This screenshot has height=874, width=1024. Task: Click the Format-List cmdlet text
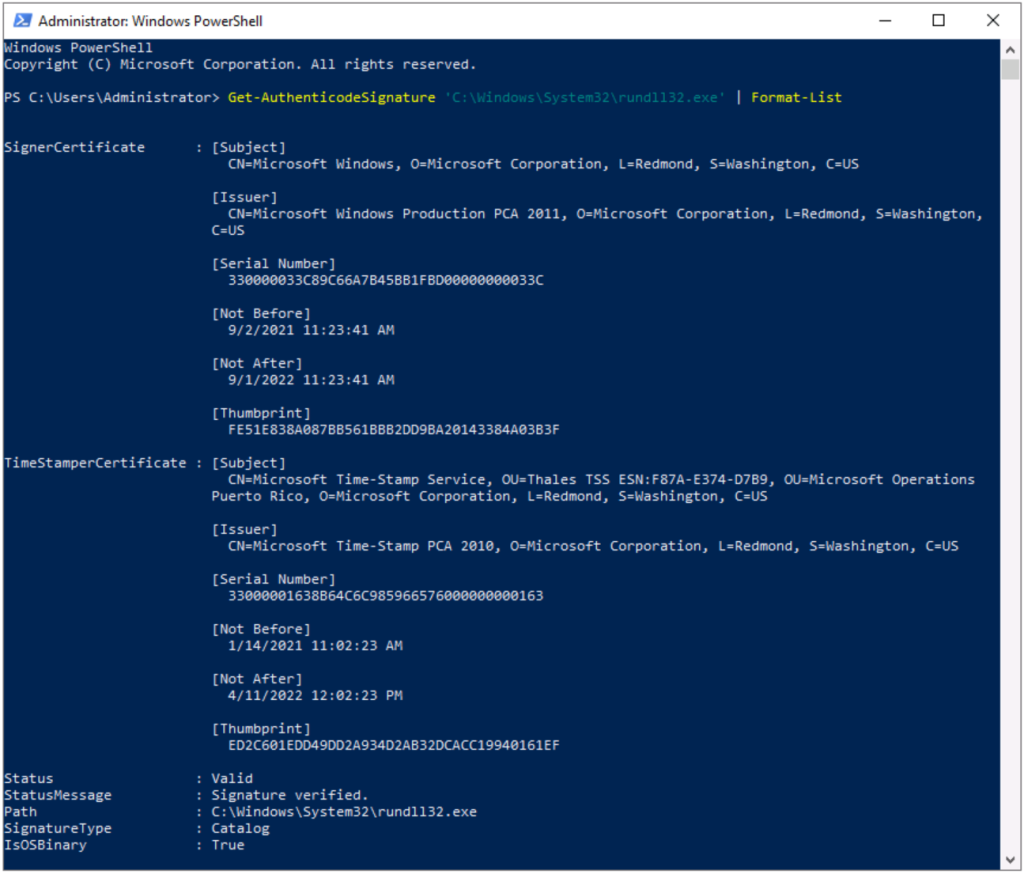pyautogui.click(x=796, y=98)
